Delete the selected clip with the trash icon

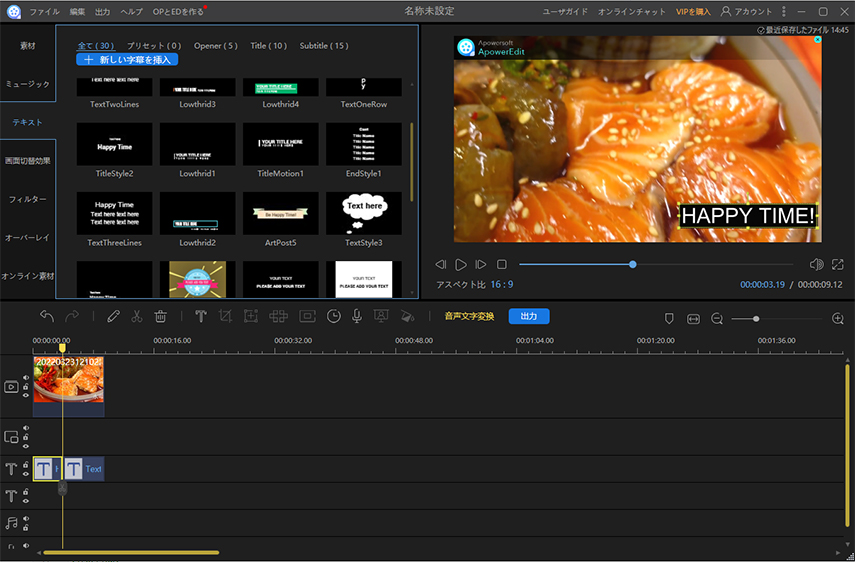160,316
